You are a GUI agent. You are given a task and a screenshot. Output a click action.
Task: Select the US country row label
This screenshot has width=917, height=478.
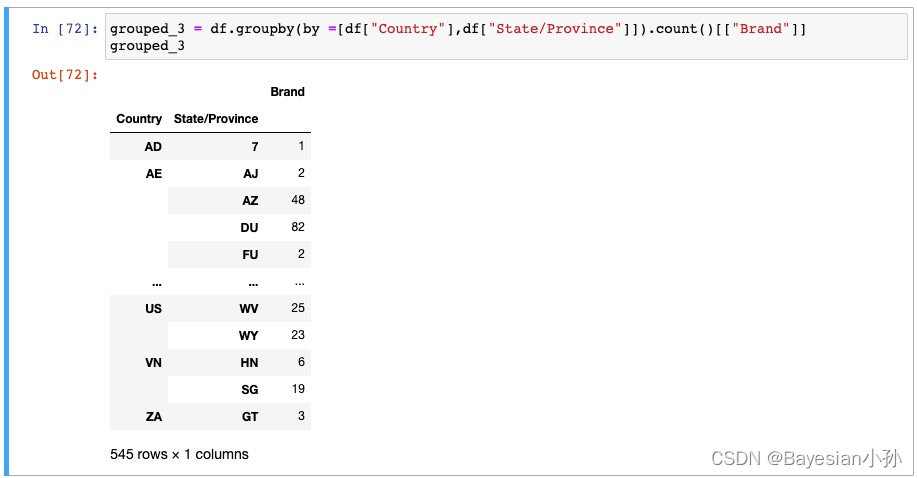[x=153, y=308]
